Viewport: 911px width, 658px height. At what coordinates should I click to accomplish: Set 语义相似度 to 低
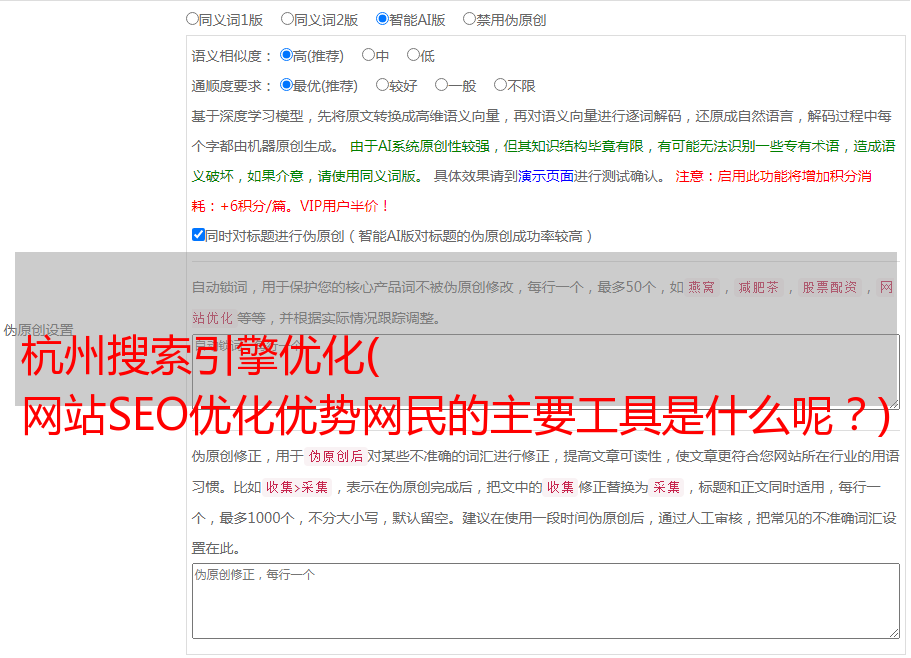pos(413,55)
